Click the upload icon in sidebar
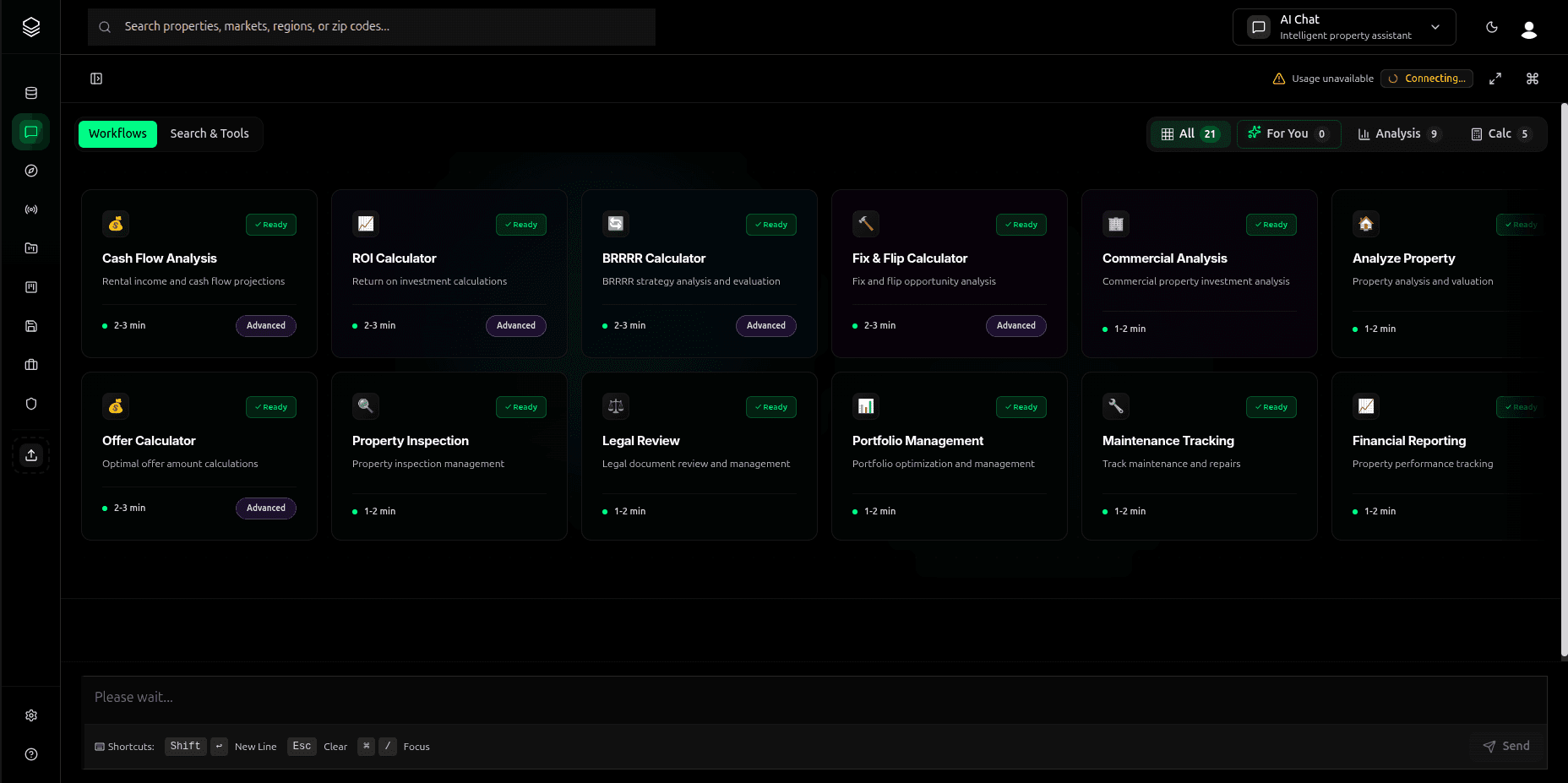The height and width of the screenshot is (783, 1568). [31, 455]
